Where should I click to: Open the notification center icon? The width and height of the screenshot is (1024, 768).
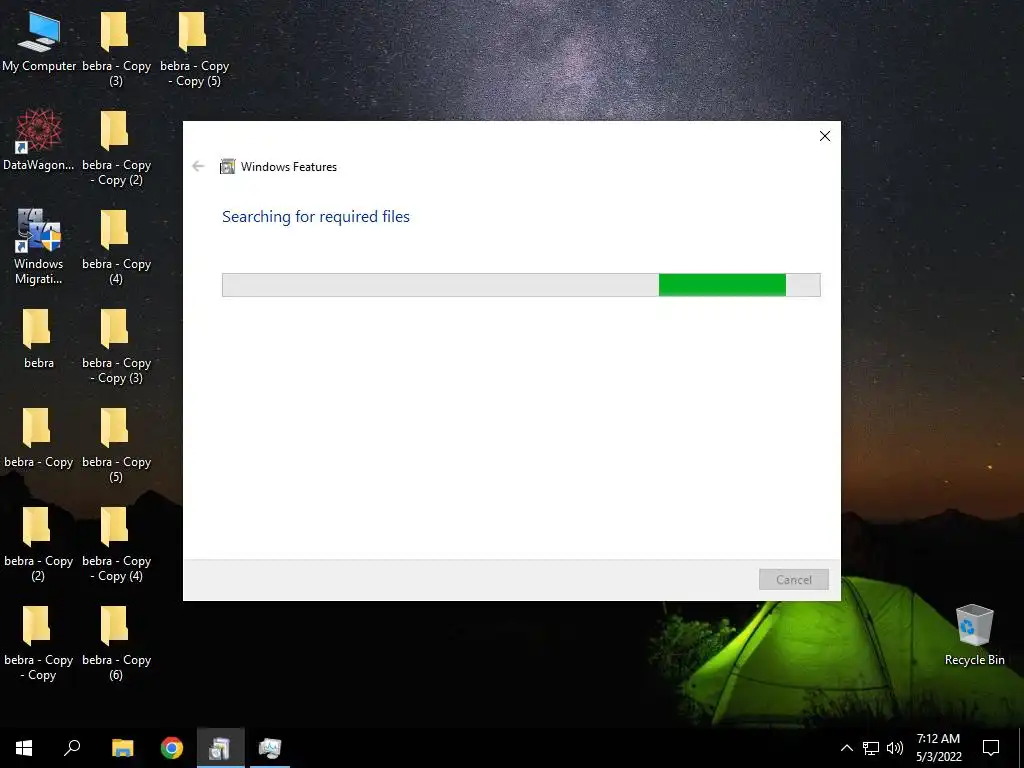(x=991, y=748)
